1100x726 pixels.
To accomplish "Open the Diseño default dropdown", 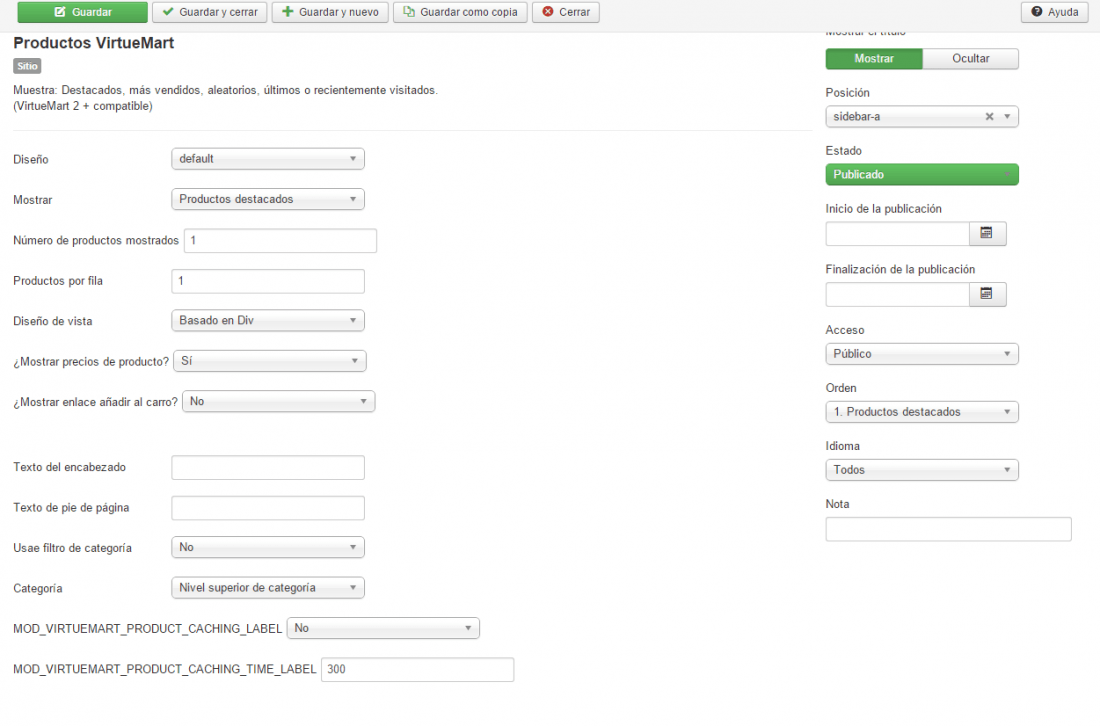I will pos(268,159).
